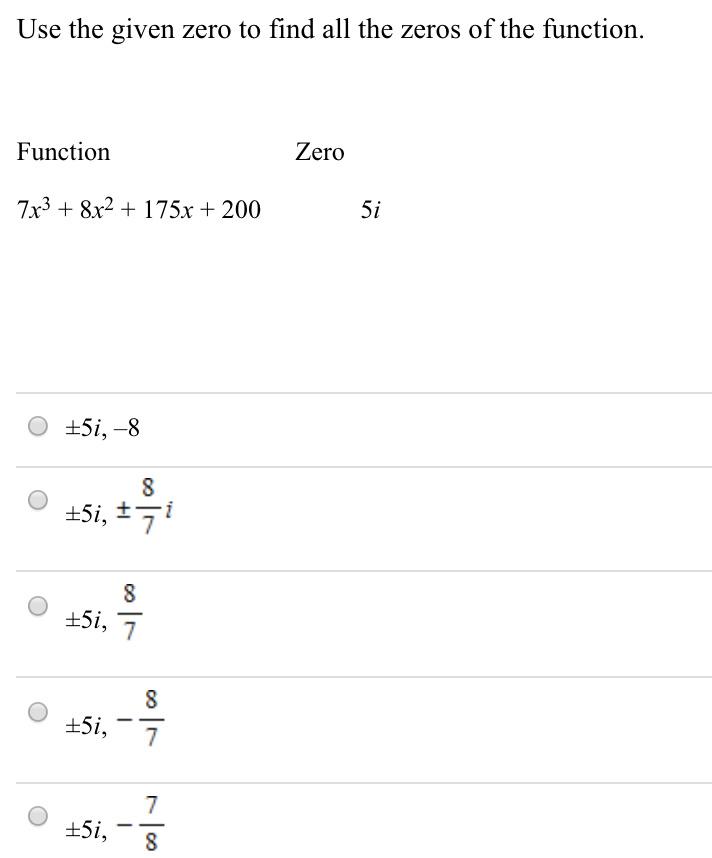Select the radio button for ±5i, −8
Screen dimensions: 712x858
point(37,426)
